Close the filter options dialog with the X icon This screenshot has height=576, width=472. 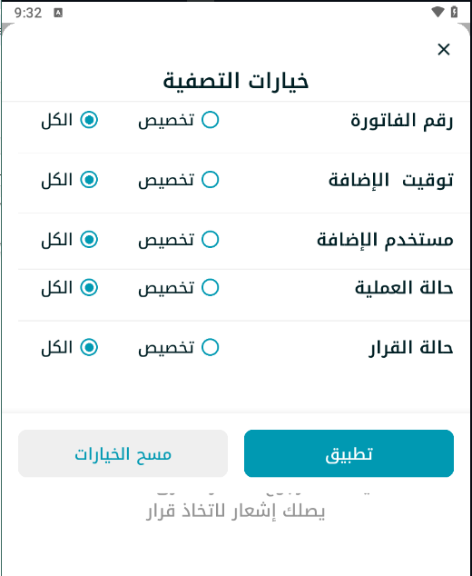click(444, 49)
